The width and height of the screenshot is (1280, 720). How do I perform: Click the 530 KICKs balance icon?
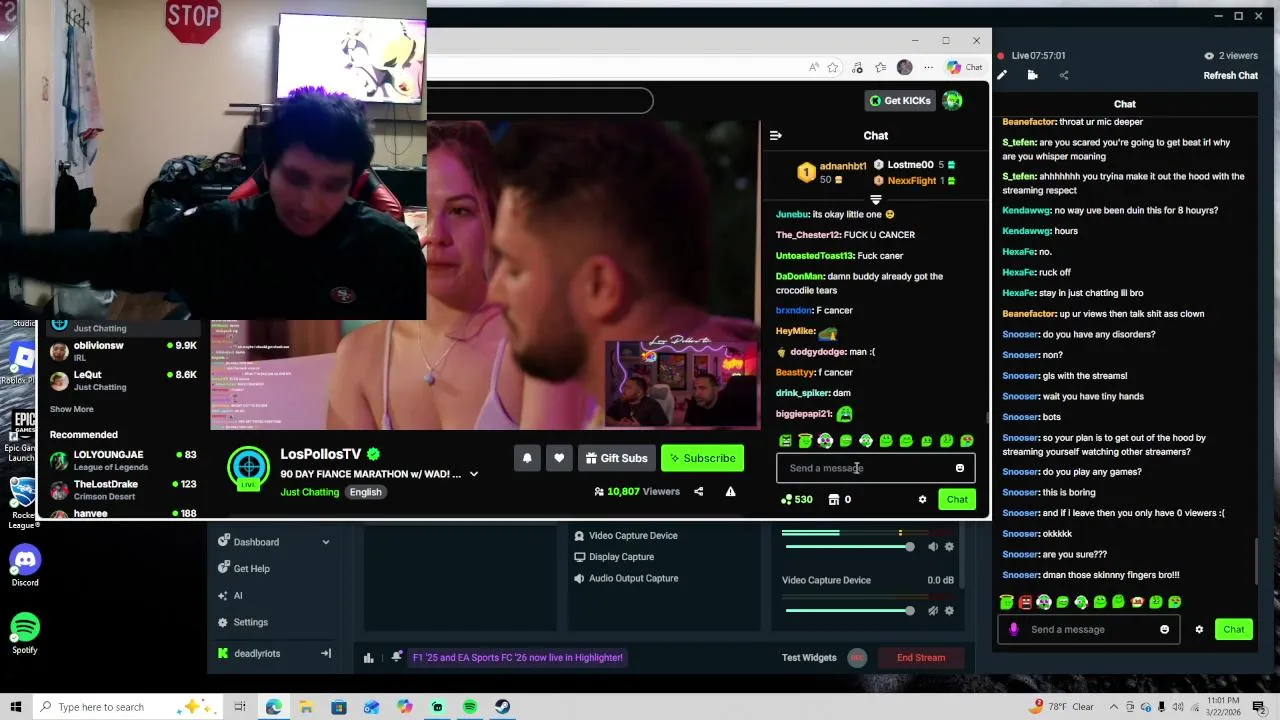click(x=786, y=499)
